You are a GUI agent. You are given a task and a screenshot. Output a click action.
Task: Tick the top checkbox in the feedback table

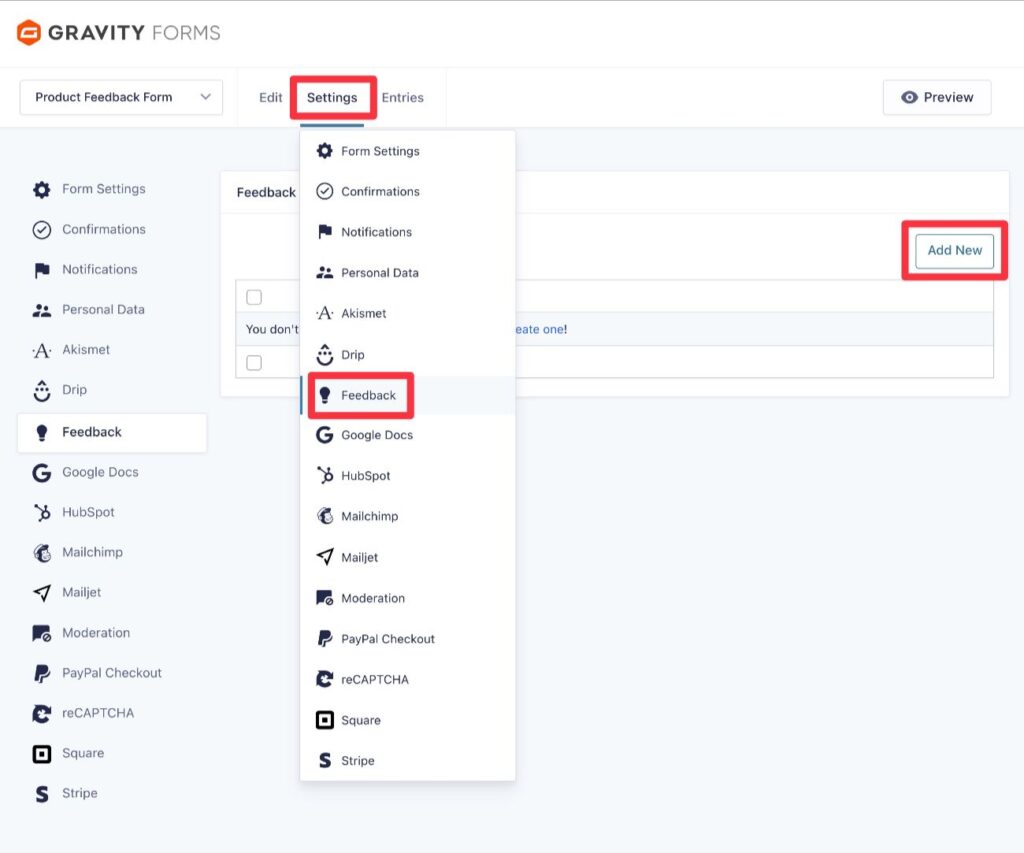pos(254,297)
